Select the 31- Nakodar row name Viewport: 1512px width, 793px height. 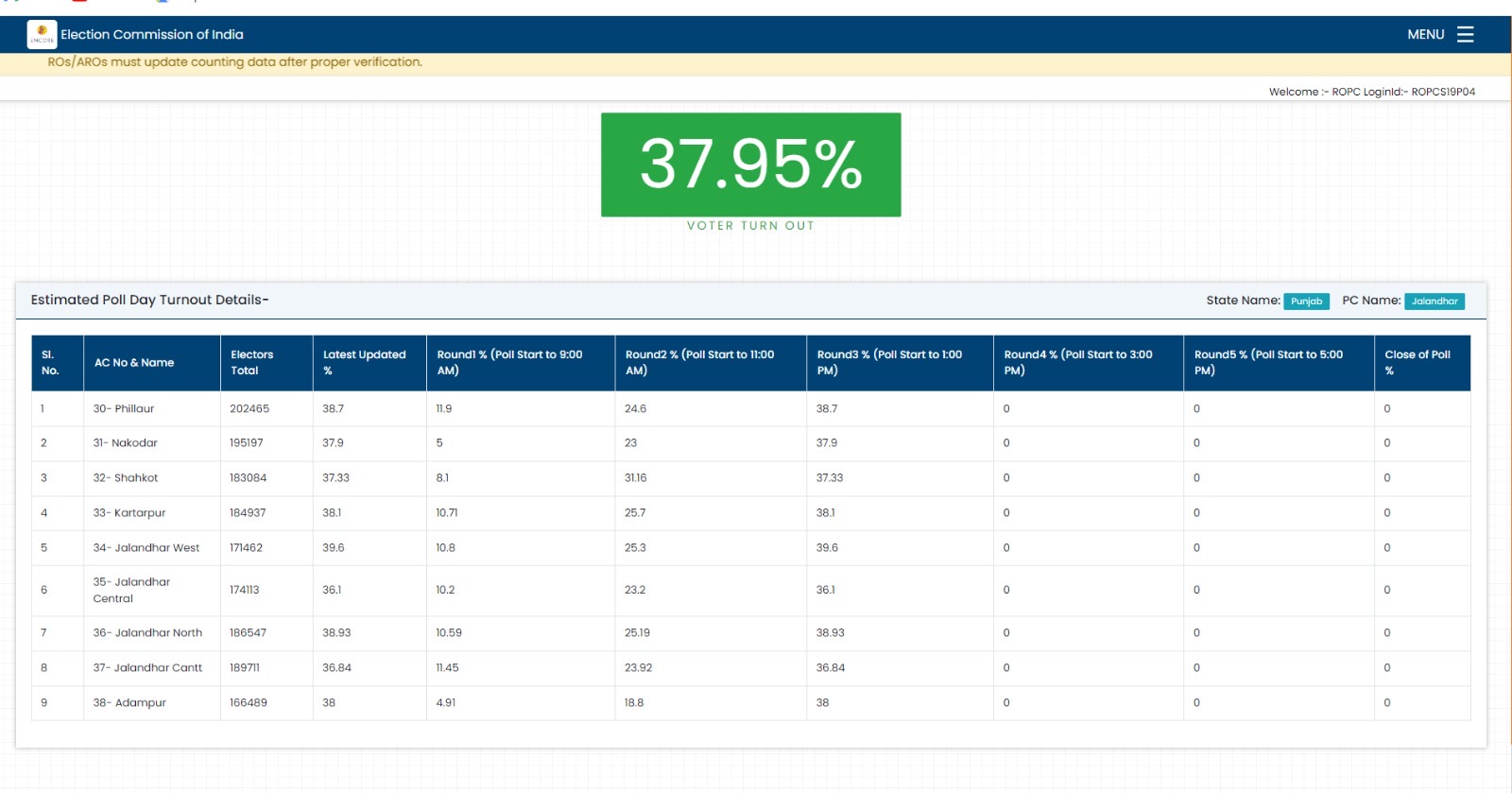[x=125, y=442]
